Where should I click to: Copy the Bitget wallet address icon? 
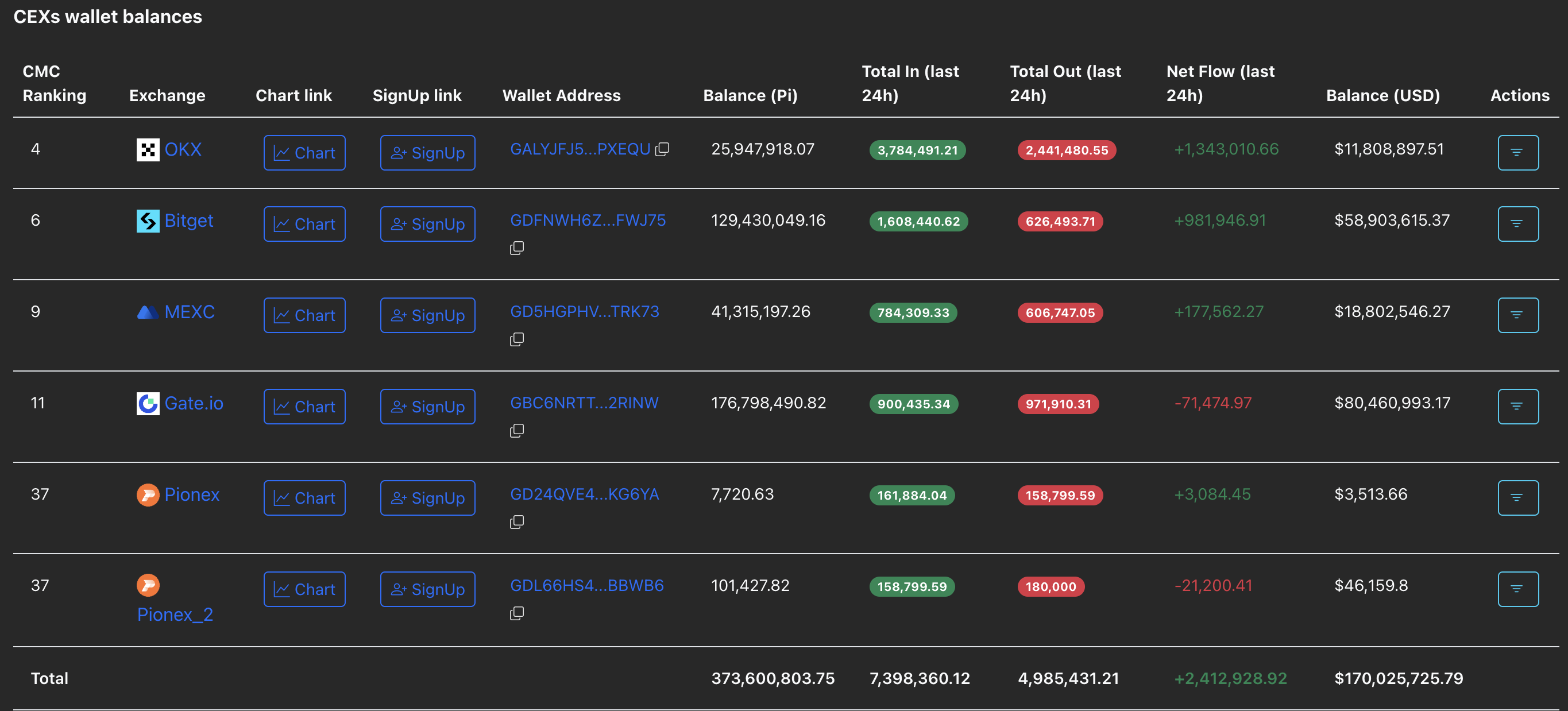click(517, 248)
